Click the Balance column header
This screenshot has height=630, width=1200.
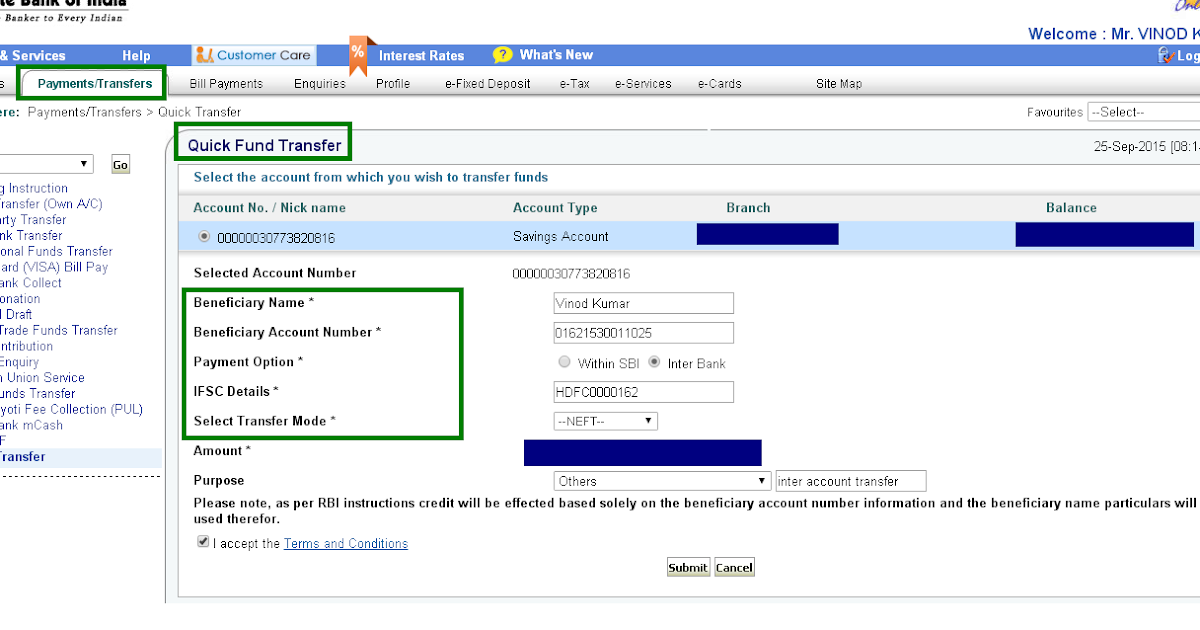pyautogui.click(x=1071, y=208)
